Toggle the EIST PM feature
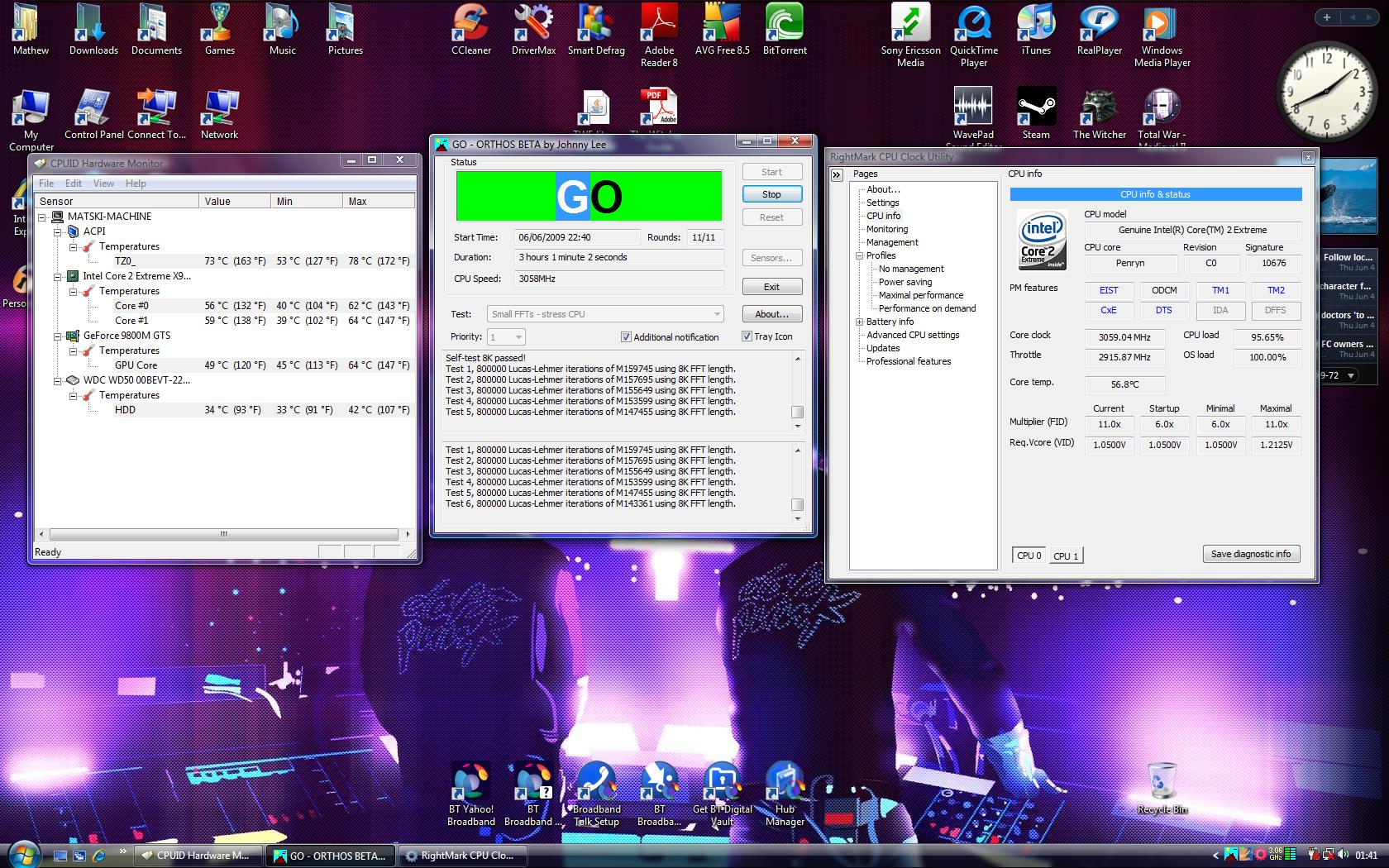The width and height of the screenshot is (1389, 868). 1109,290
